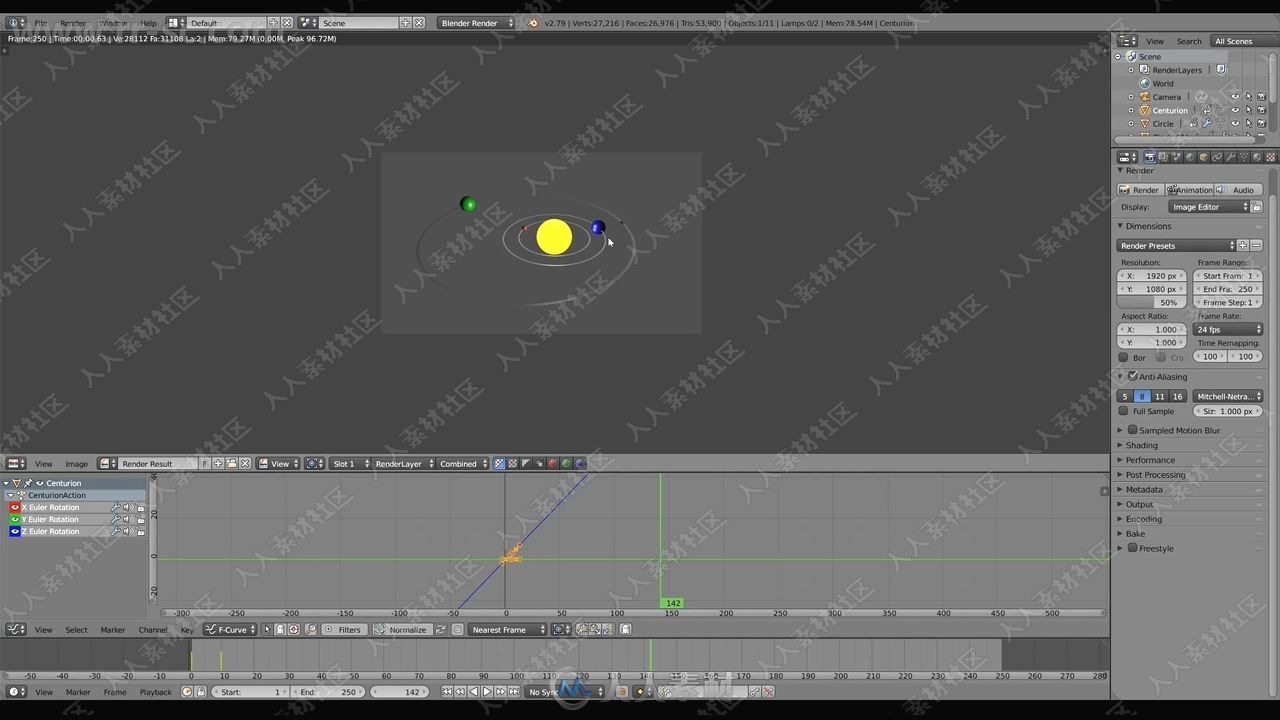
Task: Open the Window menu
Action: point(113,22)
